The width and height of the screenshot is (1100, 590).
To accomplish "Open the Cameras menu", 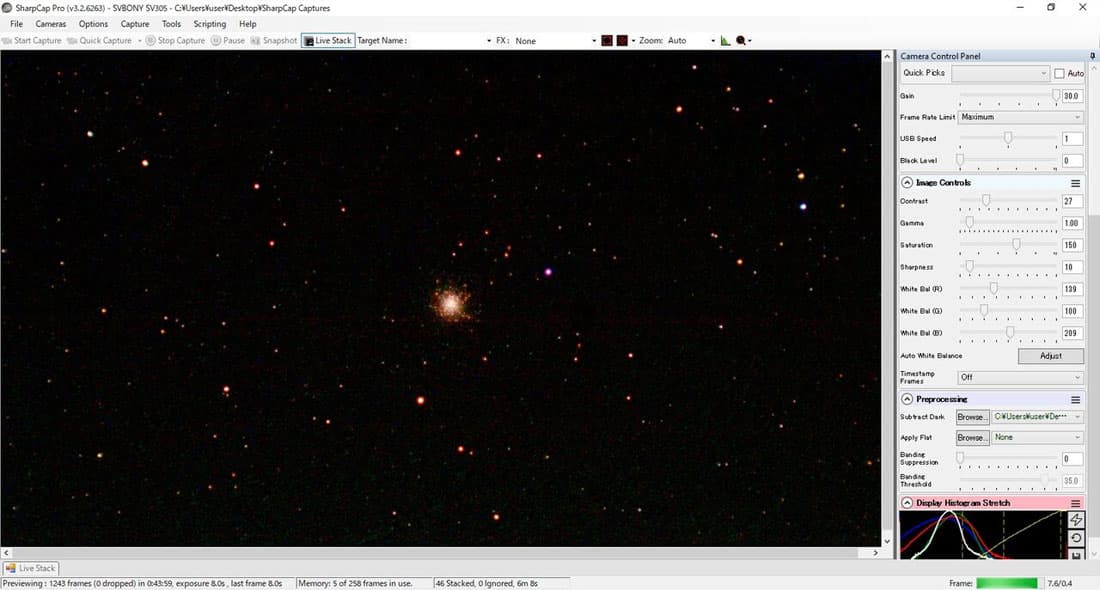I will [x=51, y=24].
